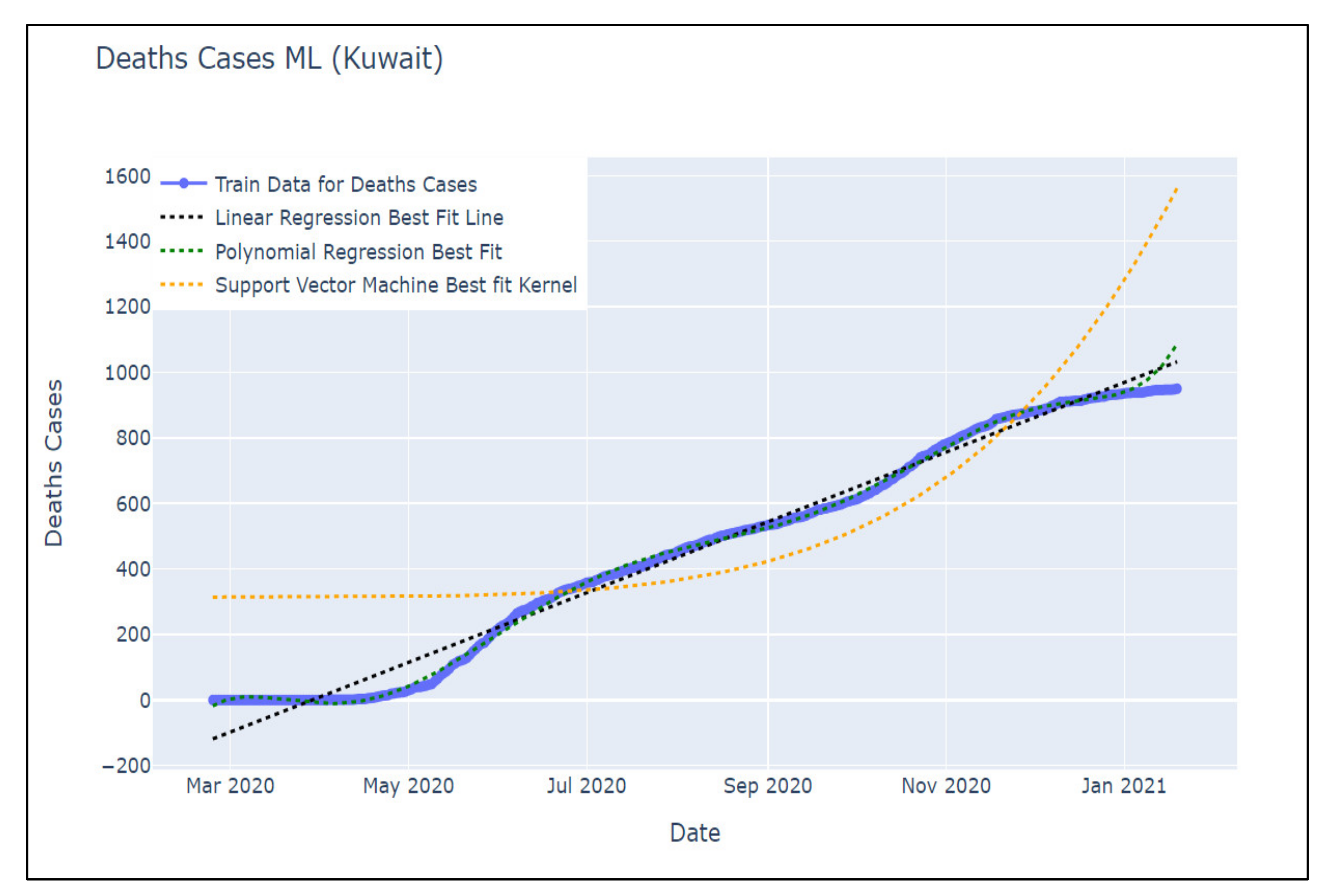The width and height of the screenshot is (1340, 896).
Task: Hide Polynomial Regression Best Fit trace in legend
Action: (358, 252)
